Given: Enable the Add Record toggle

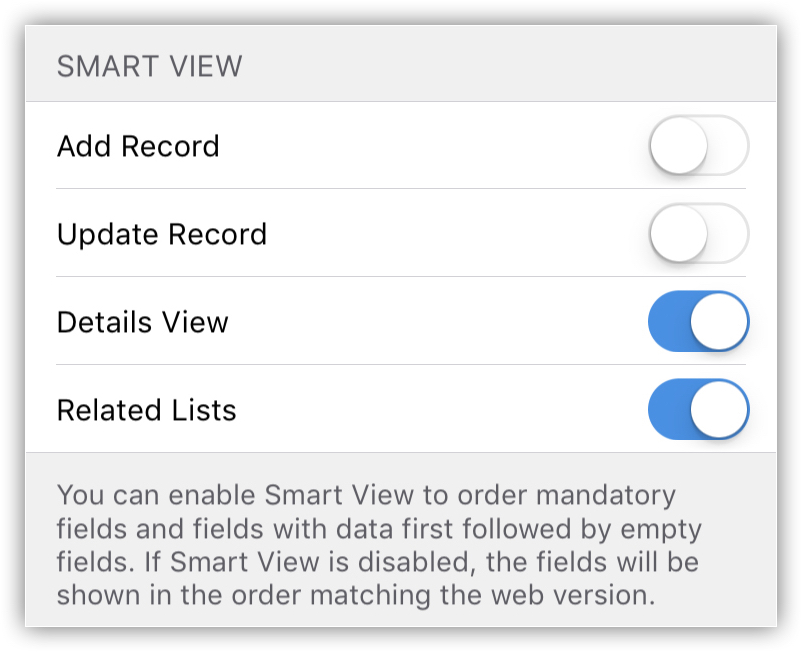Looking at the screenshot, I should [698, 146].
